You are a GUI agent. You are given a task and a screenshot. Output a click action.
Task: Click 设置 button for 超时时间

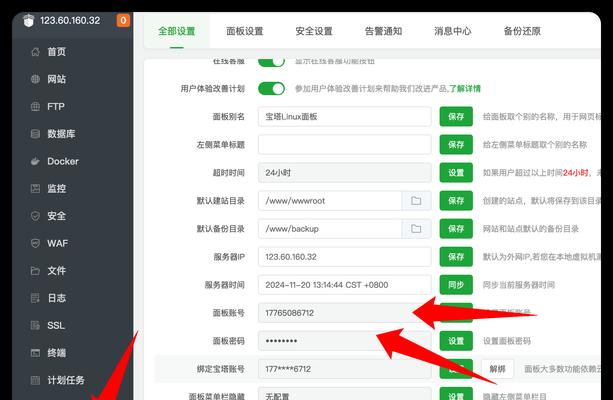point(456,173)
